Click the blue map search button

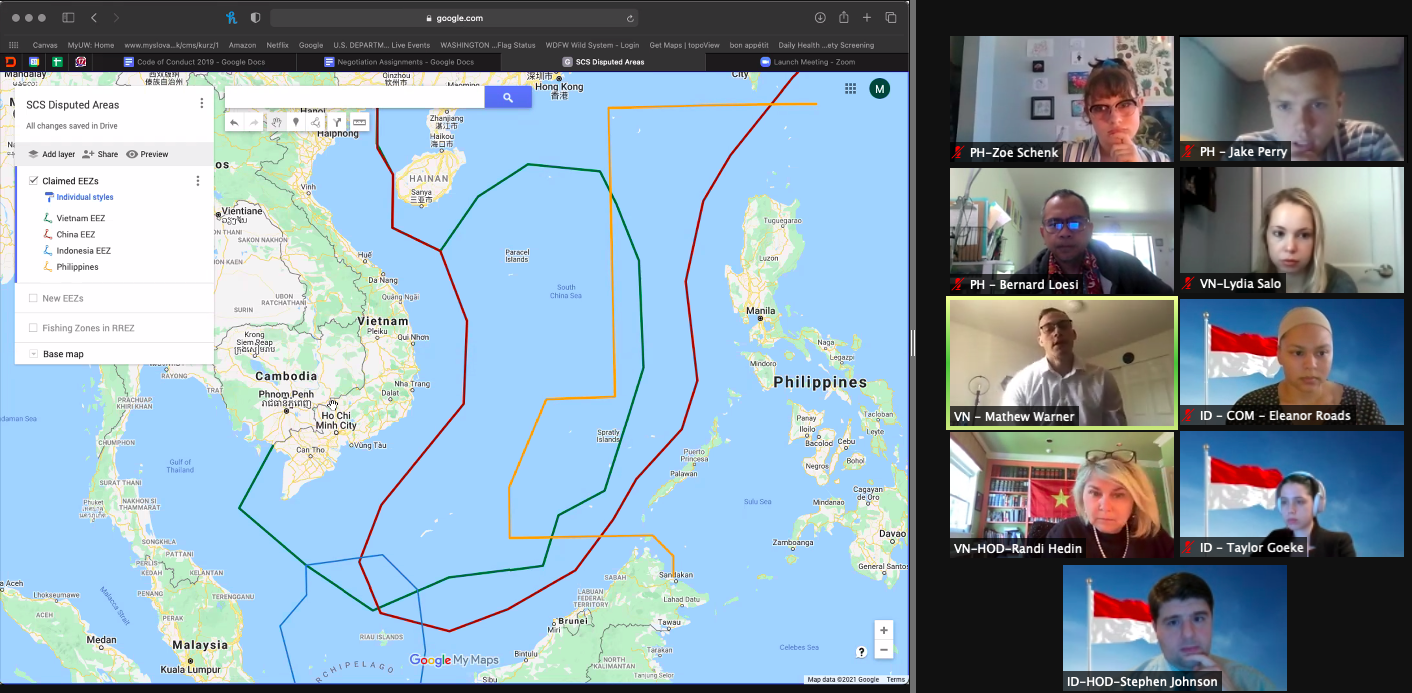point(508,97)
